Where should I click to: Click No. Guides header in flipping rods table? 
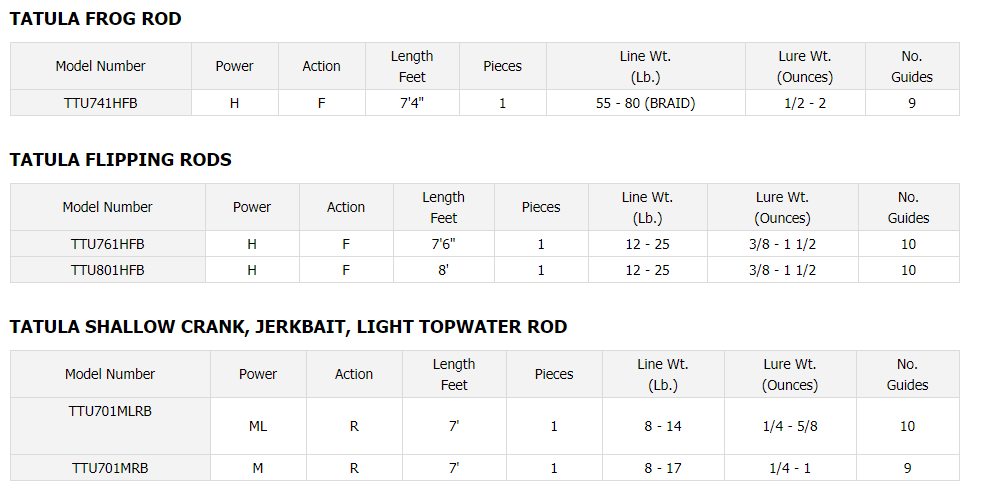(x=908, y=207)
